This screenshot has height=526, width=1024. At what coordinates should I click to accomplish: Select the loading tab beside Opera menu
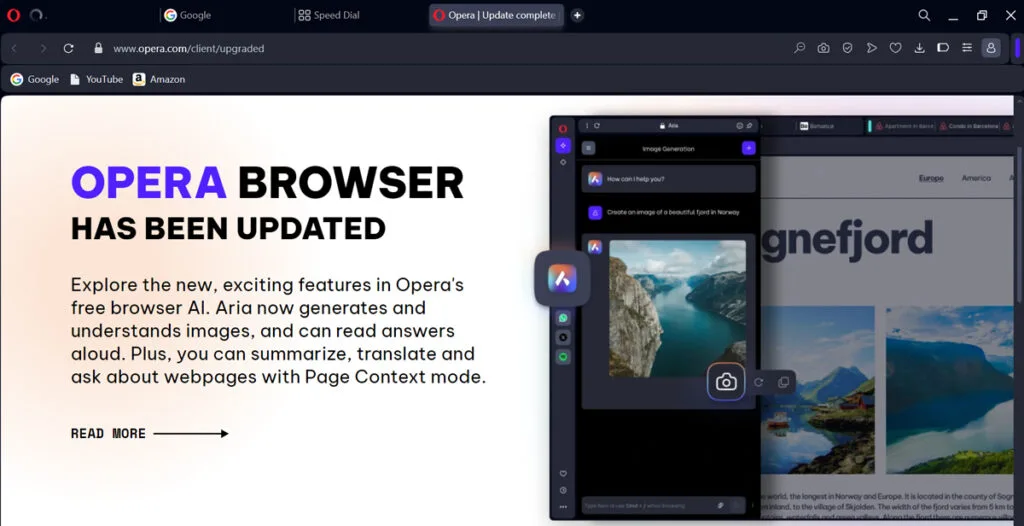pos(36,15)
